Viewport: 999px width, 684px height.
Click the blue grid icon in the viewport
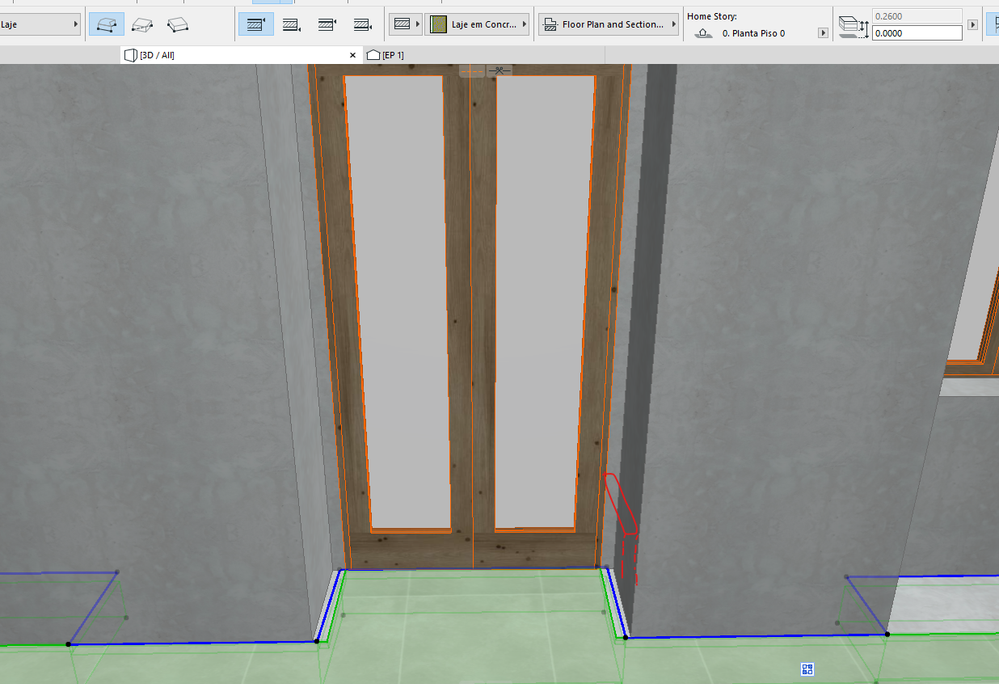click(x=807, y=669)
